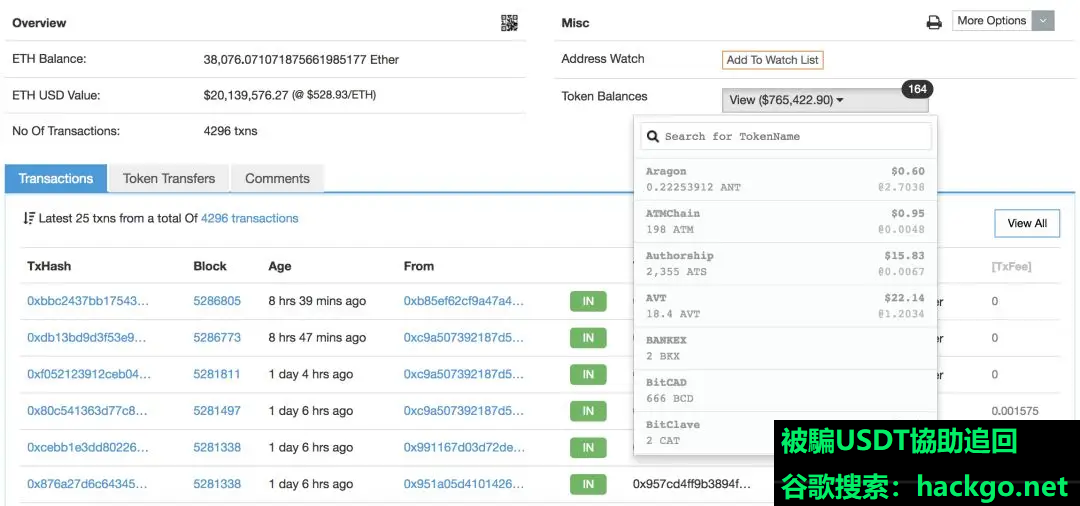Click the 0.001575 TxFee value
This screenshot has height=506, width=1080.
[1015, 411]
